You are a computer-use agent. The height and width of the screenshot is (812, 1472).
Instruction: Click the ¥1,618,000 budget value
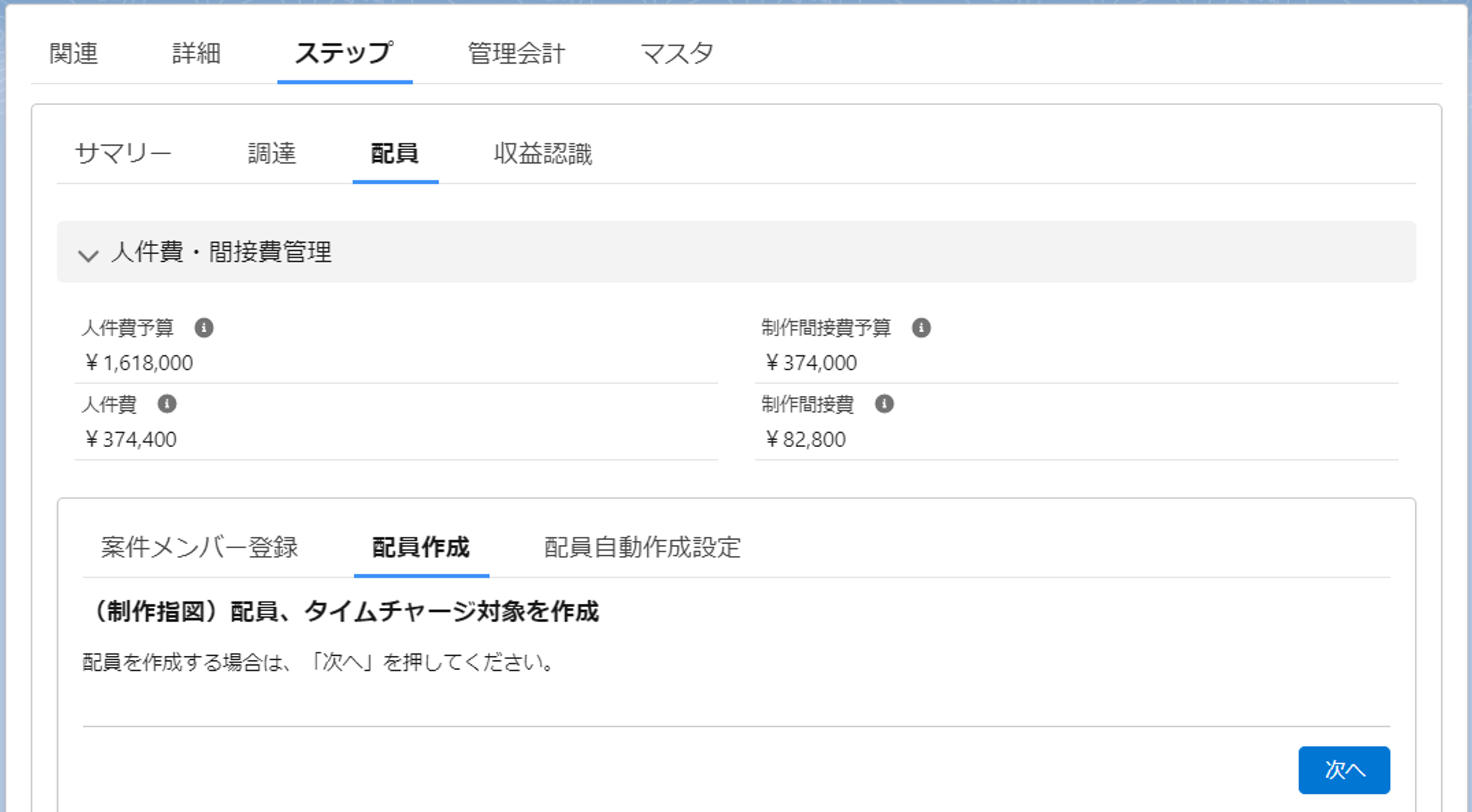tap(139, 363)
